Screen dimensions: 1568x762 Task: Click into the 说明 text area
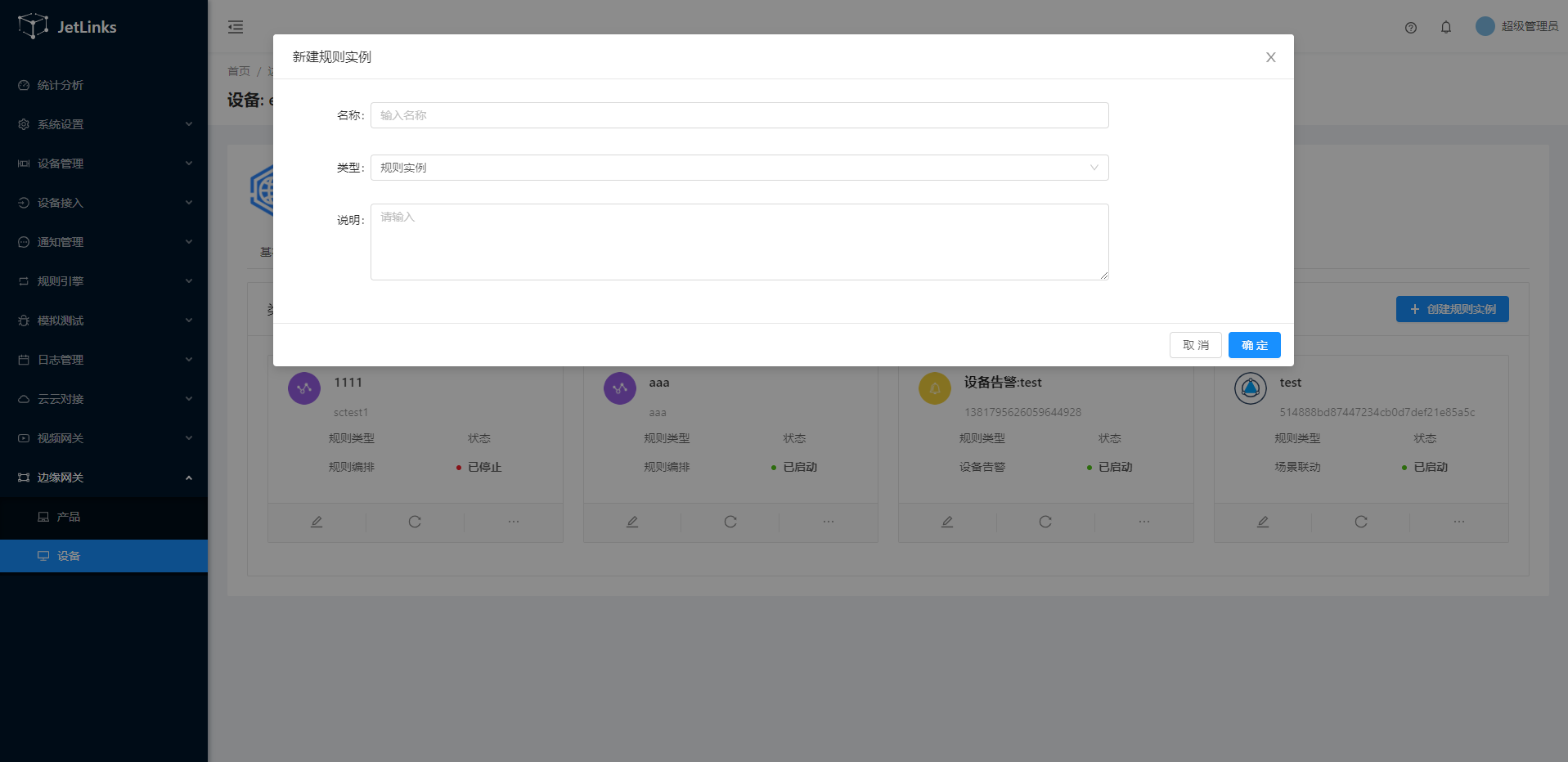739,242
